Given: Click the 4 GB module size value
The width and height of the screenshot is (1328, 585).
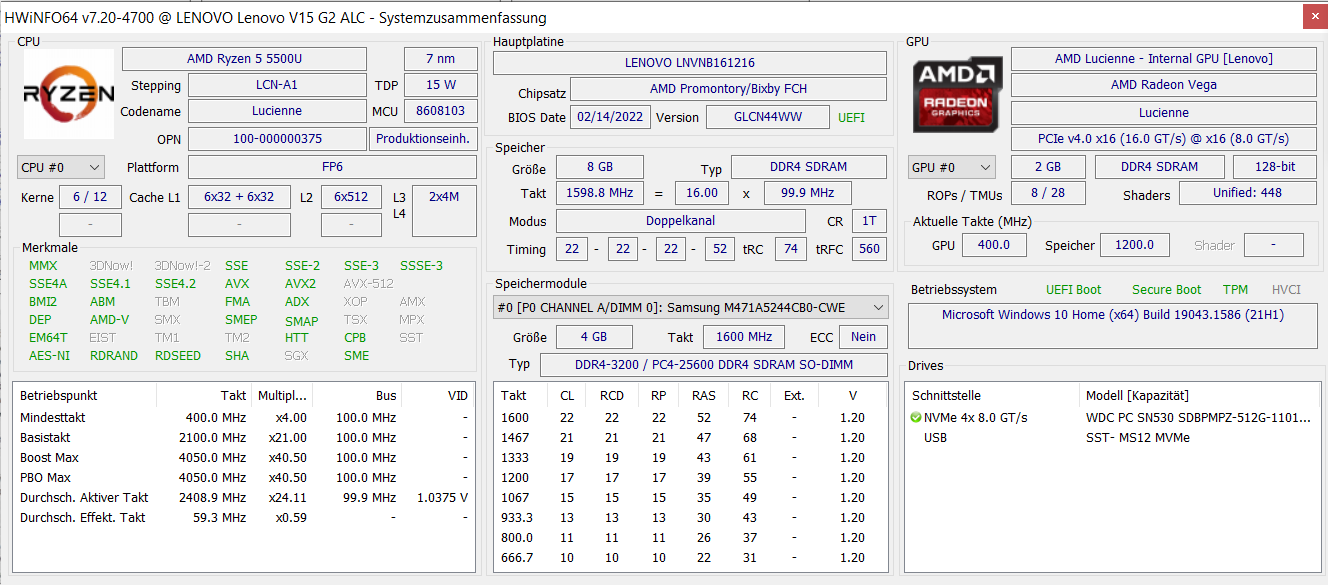Looking at the screenshot, I should pos(594,337).
